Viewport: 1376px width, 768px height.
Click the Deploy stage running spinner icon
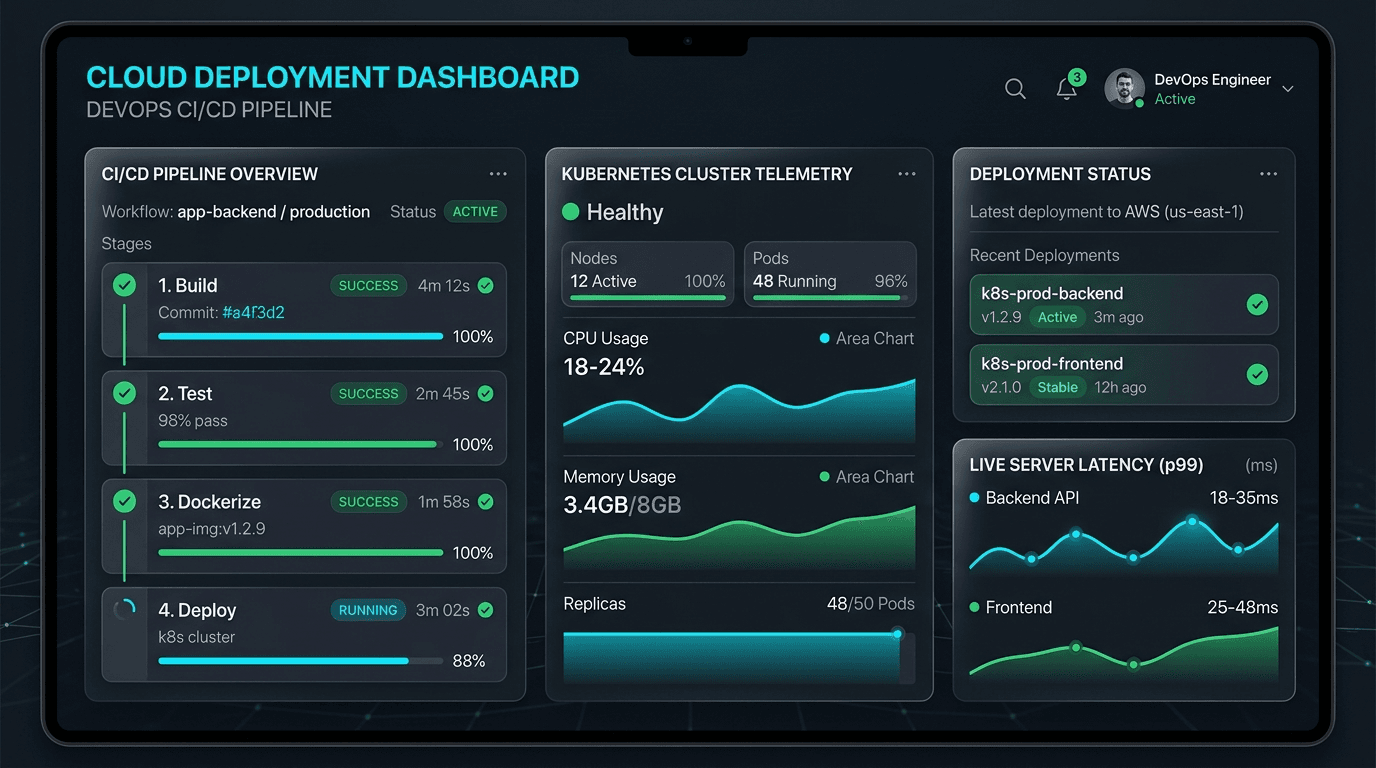124,610
